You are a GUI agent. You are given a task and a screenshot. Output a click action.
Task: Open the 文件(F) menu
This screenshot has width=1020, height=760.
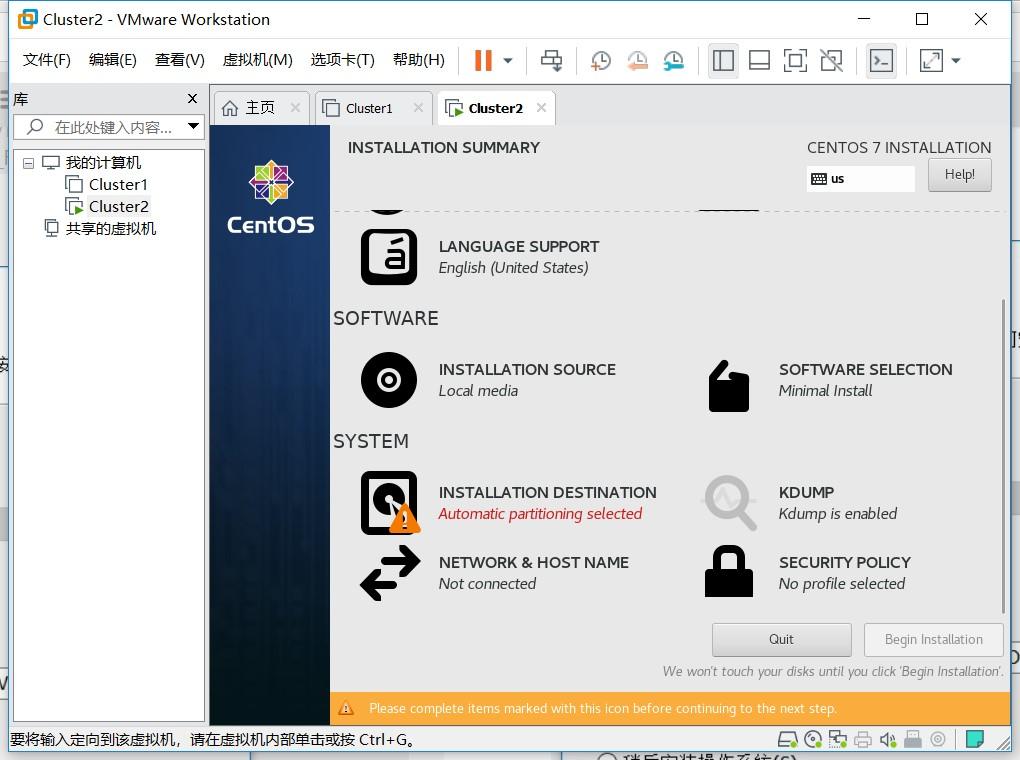(x=47, y=60)
